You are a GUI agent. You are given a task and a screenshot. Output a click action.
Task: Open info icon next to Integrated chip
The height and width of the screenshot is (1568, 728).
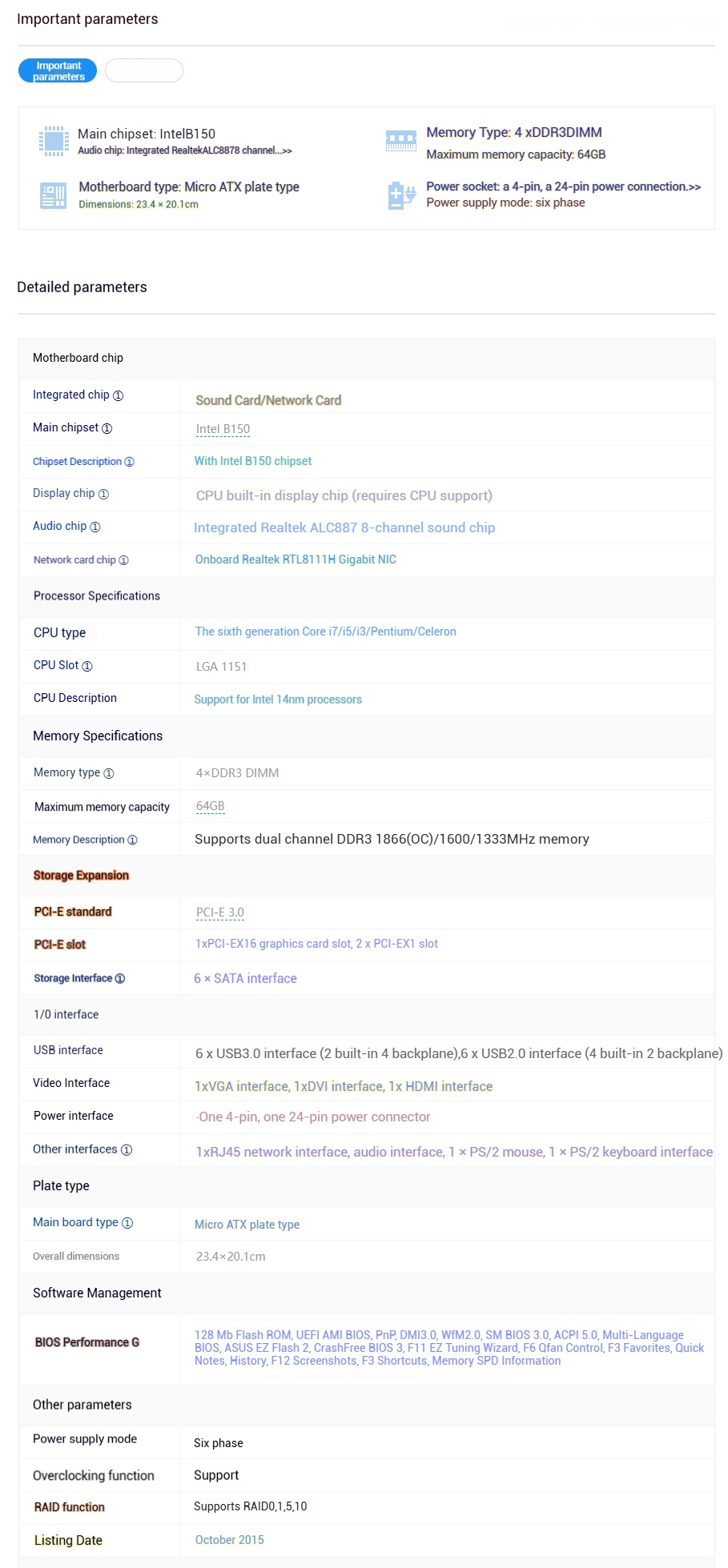[119, 395]
